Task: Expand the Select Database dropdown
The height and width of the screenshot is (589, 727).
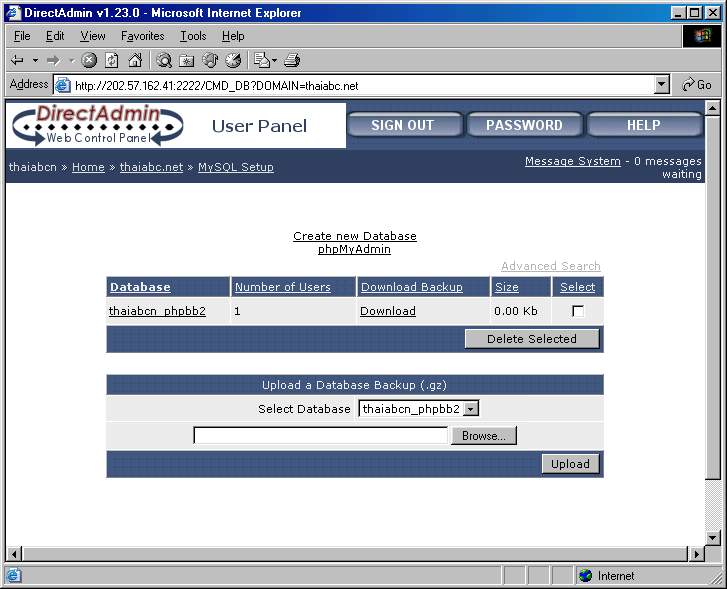Action: (x=471, y=408)
